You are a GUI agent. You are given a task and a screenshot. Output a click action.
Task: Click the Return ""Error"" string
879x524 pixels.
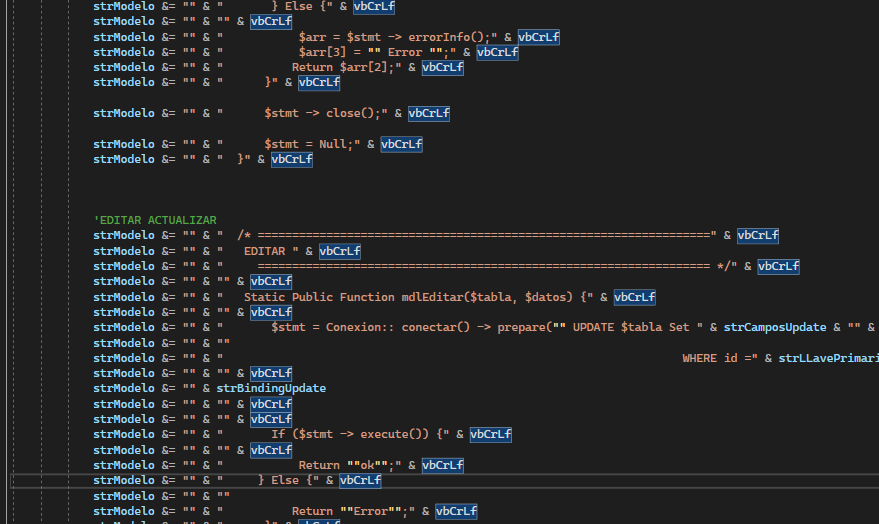352,511
